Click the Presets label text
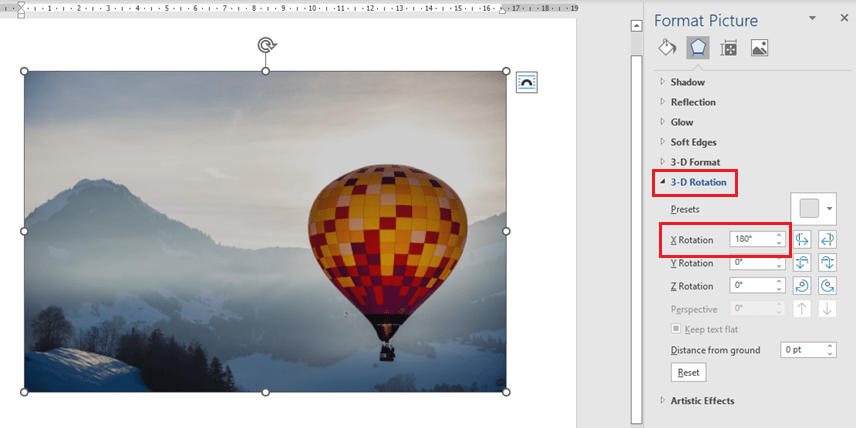Screen dimensions: 856x428 coord(685,209)
